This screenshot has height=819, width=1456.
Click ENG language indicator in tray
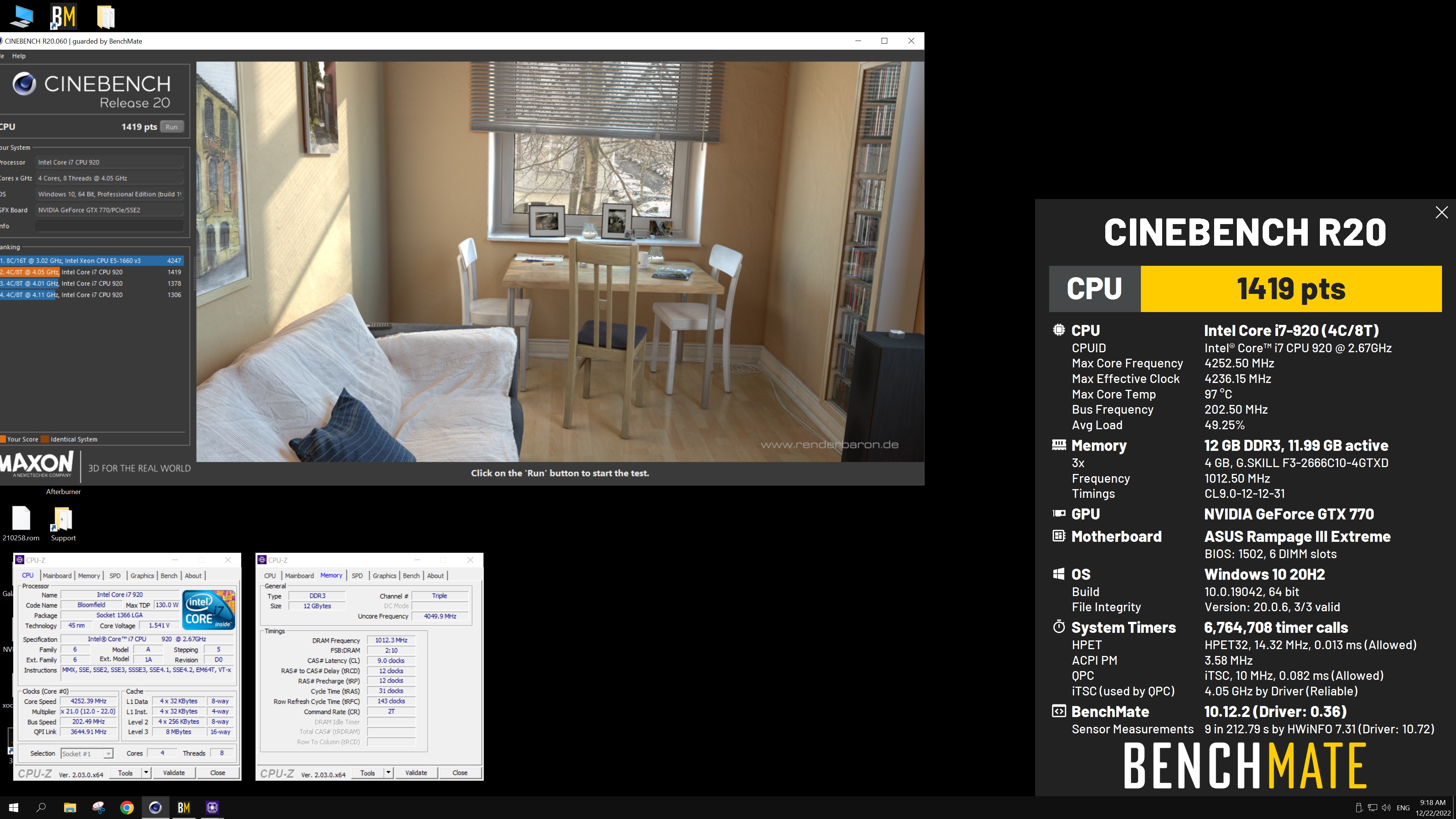(x=1403, y=808)
